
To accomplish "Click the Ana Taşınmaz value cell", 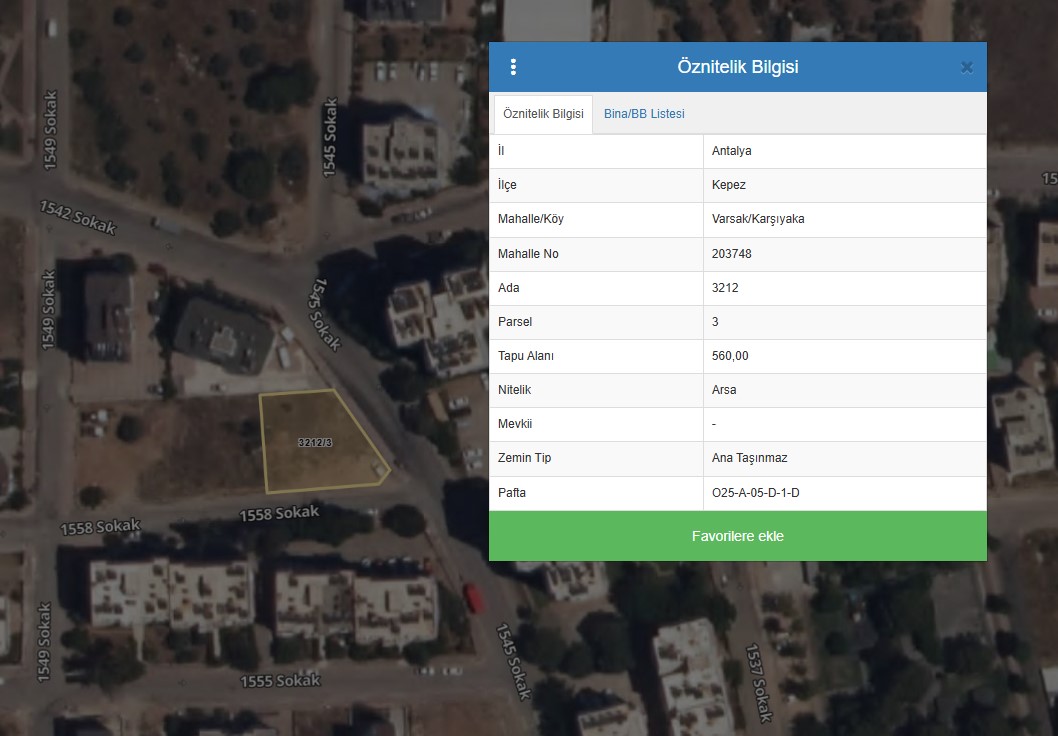I will pyautogui.click(x=749, y=458).
